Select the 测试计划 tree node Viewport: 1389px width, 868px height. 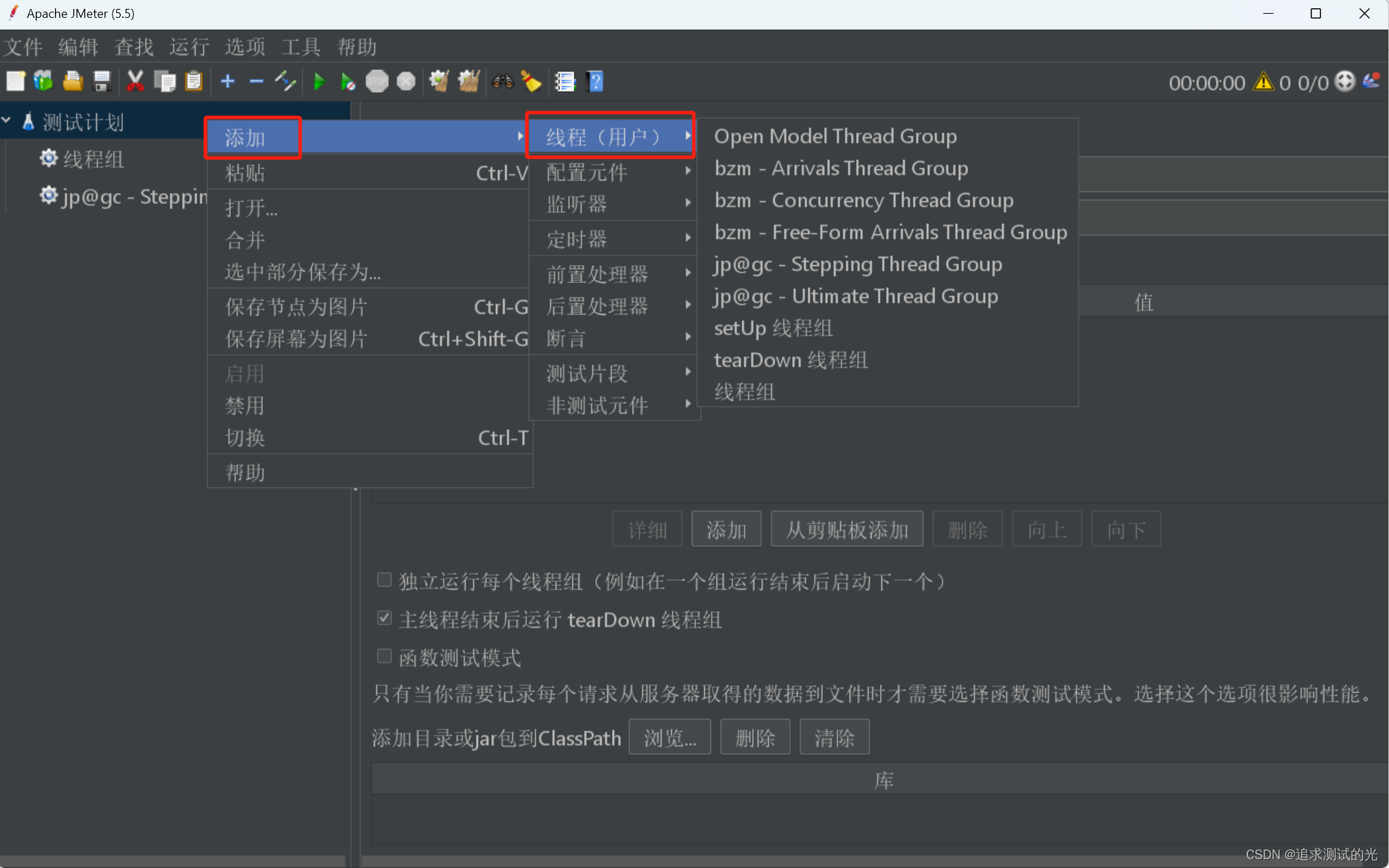click(83, 122)
